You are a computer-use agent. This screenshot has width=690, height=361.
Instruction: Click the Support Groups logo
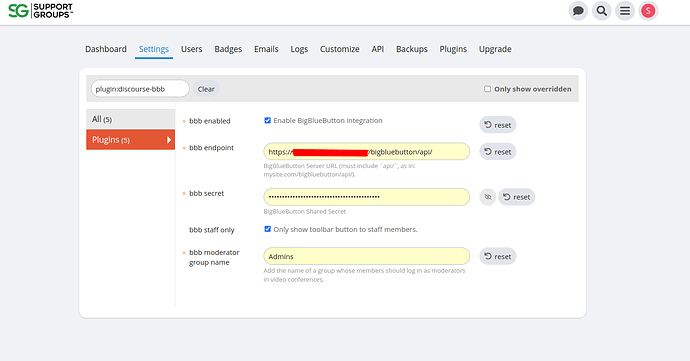click(40, 11)
